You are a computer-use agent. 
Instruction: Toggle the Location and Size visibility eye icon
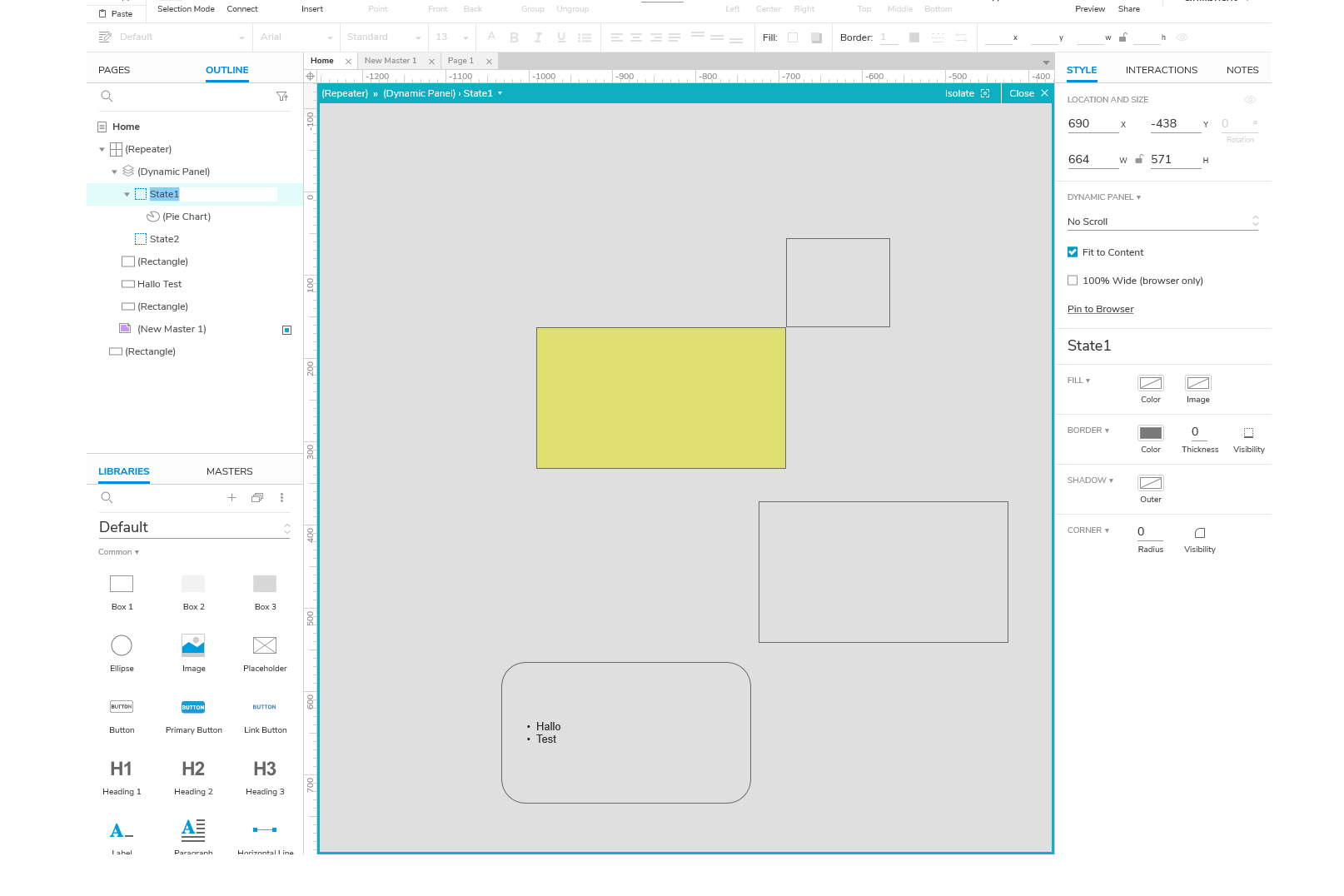coord(1250,99)
